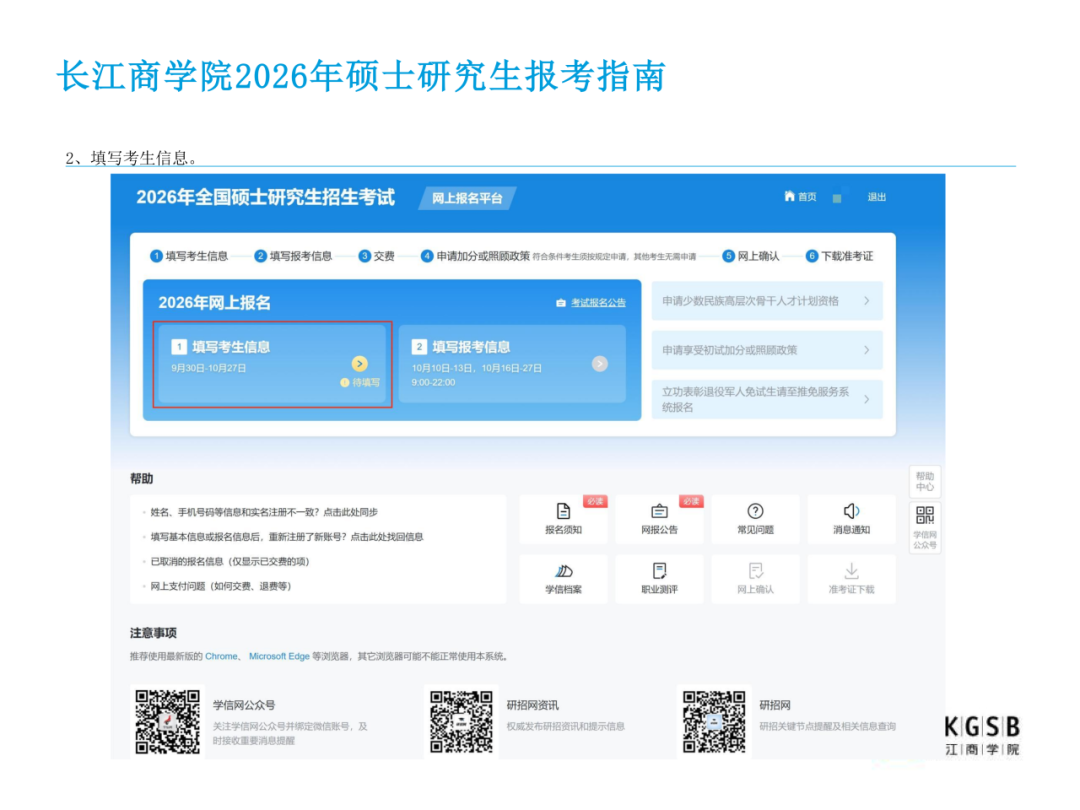Expand 申请享受初试加分或照顾政策 row
Viewport: 1080px width, 810px height.
tap(866, 350)
